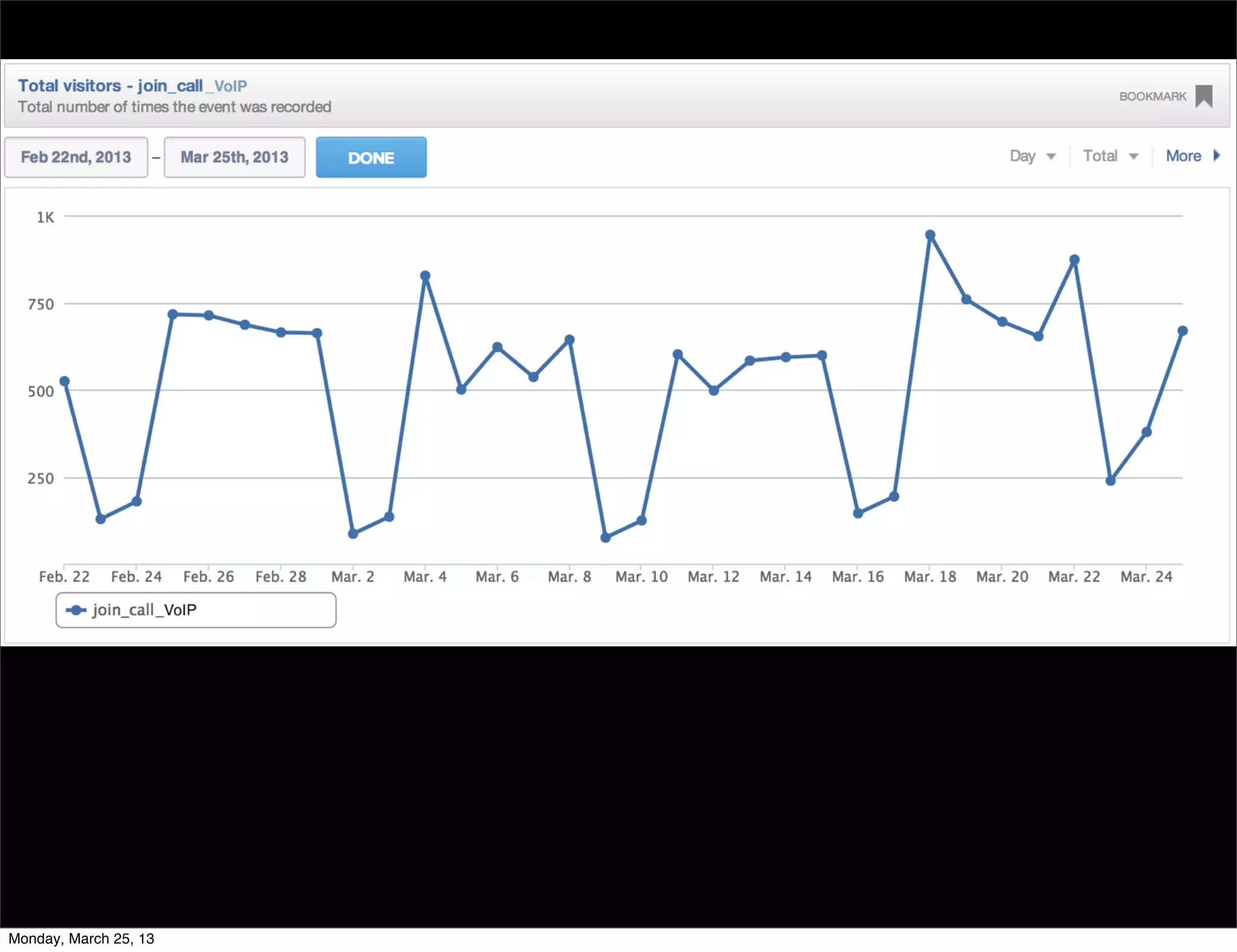Click the Bookmark flag icon
Image resolution: width=1237 pixels, height=952 pixels.
pos(1203,96)
